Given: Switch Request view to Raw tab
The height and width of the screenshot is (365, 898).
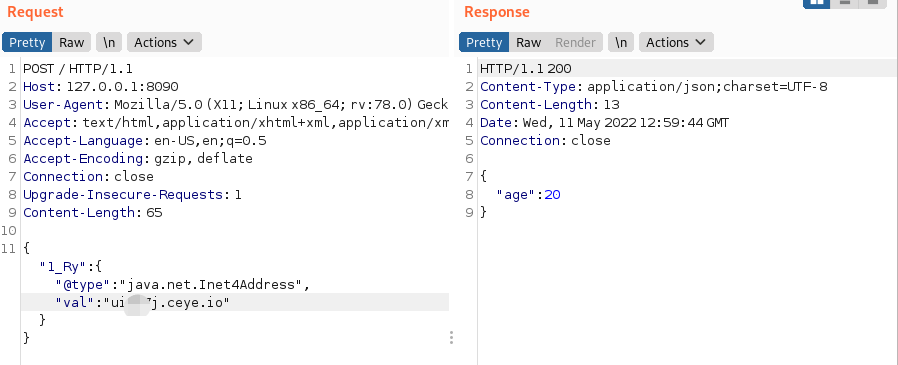Looking at the screenshot, I should 72,42.
